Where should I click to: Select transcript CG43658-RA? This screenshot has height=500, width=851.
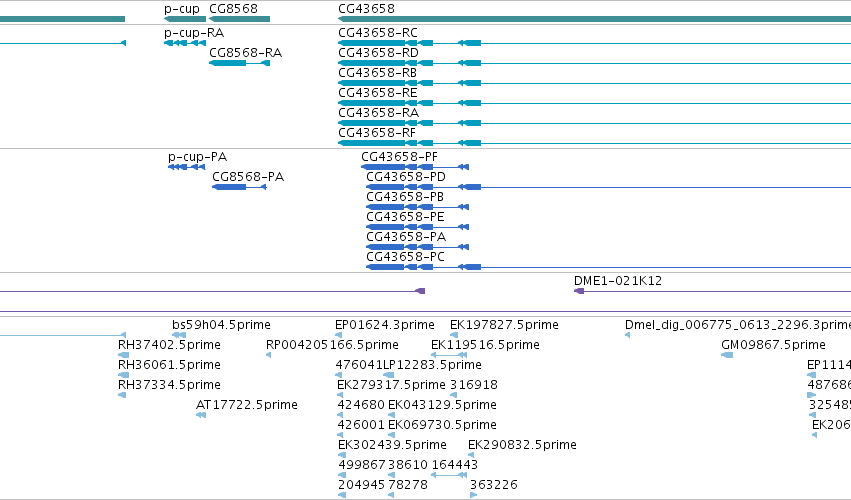tap(378, 113)
